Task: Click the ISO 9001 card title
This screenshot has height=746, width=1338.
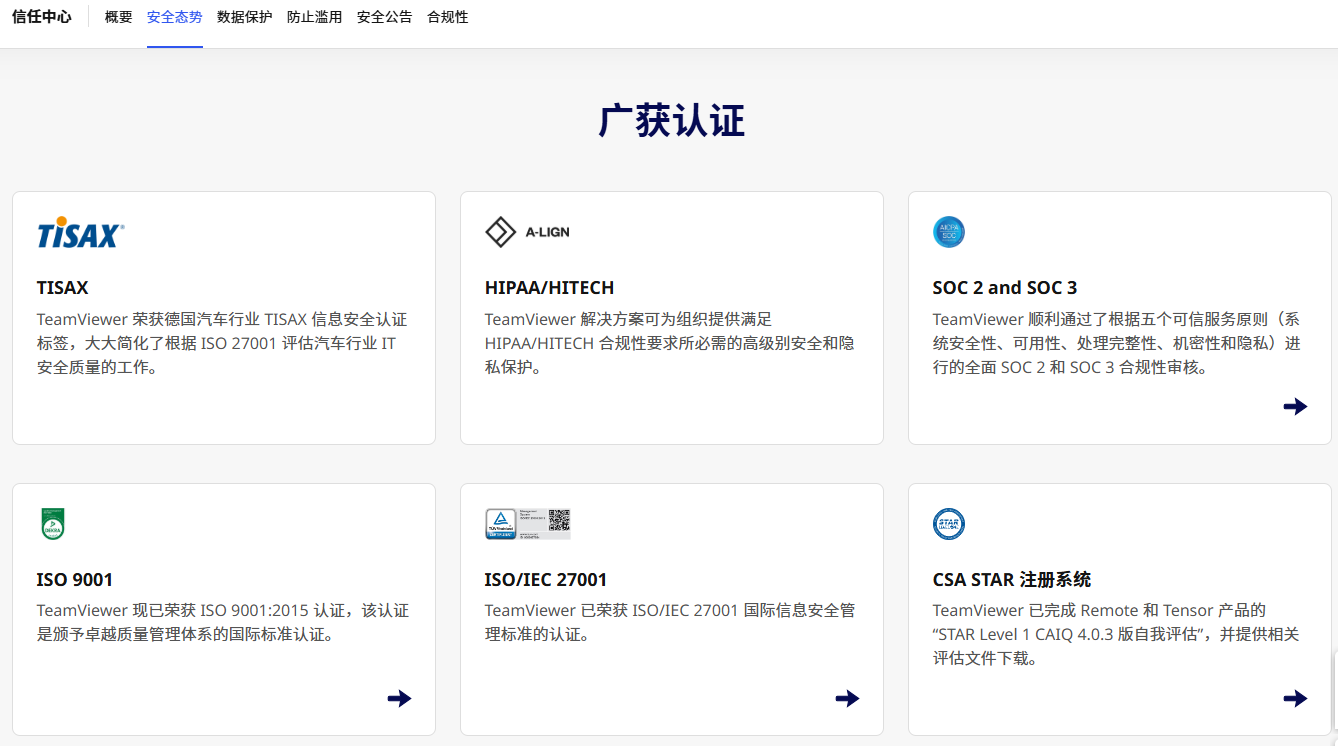Action: [75, 580]
